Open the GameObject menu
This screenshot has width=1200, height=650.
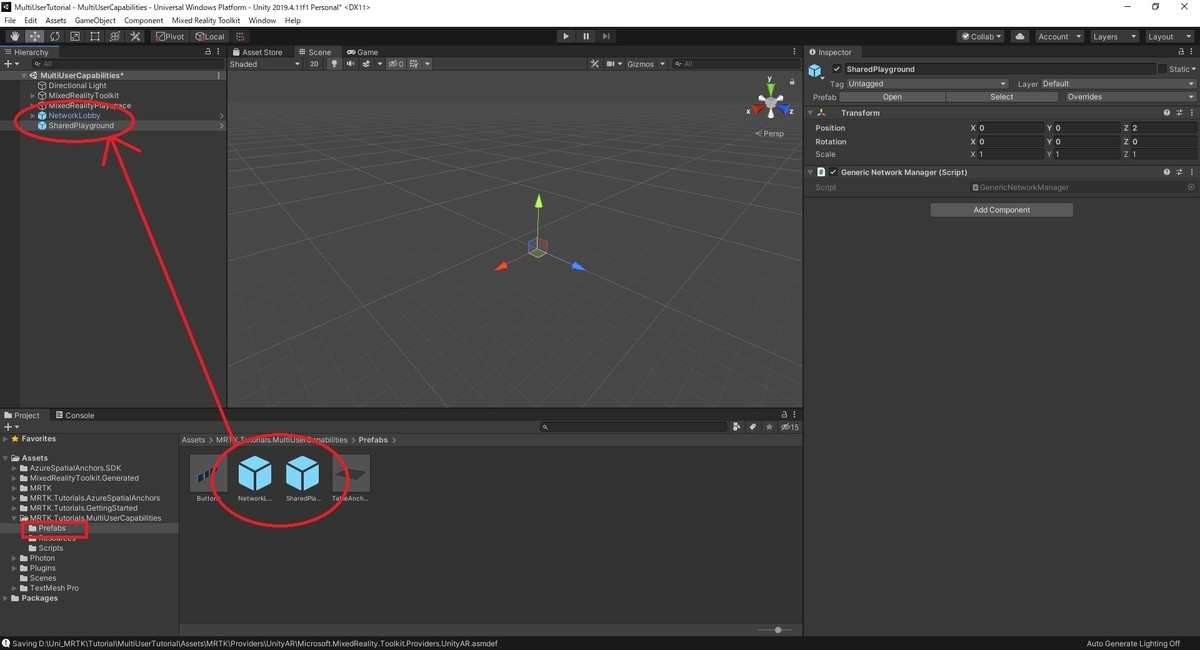point(95,20)
